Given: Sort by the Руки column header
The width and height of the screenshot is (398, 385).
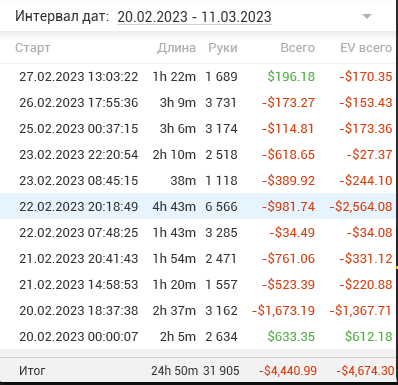Looking at the screenshot, I should click(223, 48).
